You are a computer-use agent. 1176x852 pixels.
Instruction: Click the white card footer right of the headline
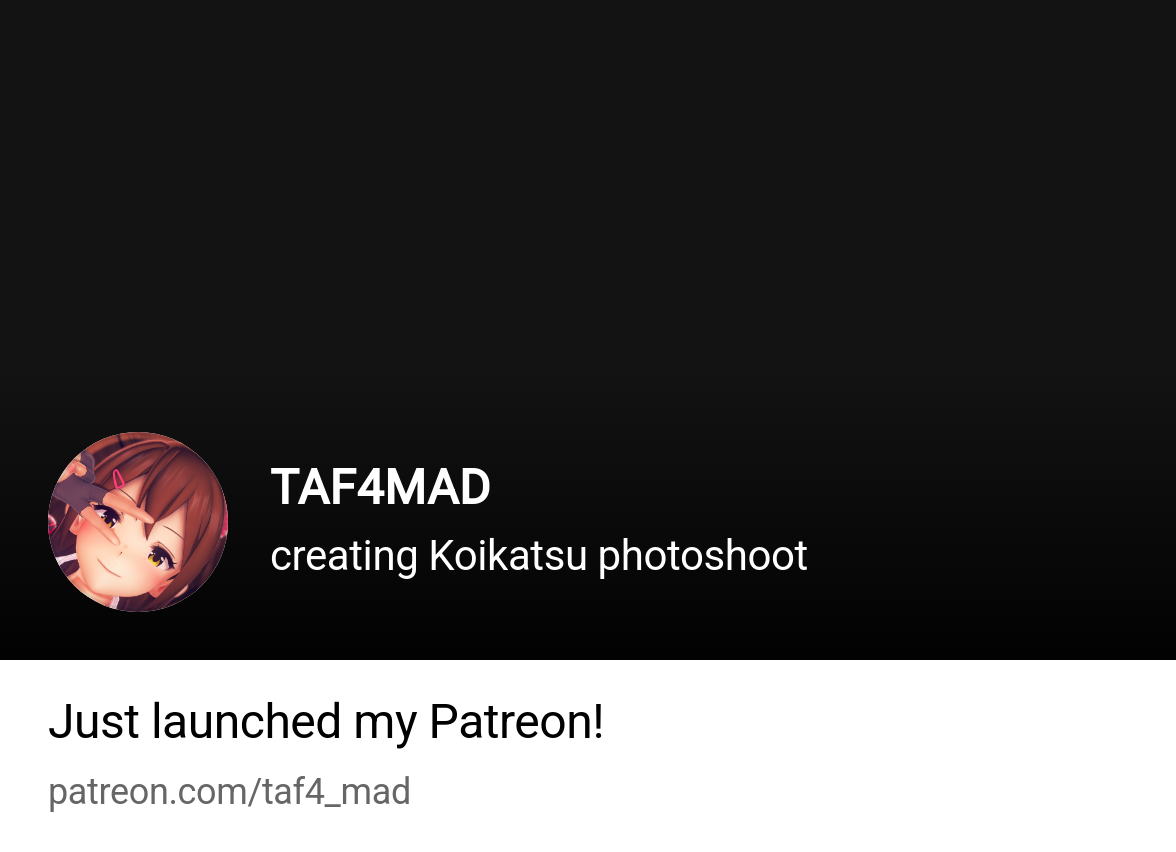pyautogui.click(x=885, y=722)
